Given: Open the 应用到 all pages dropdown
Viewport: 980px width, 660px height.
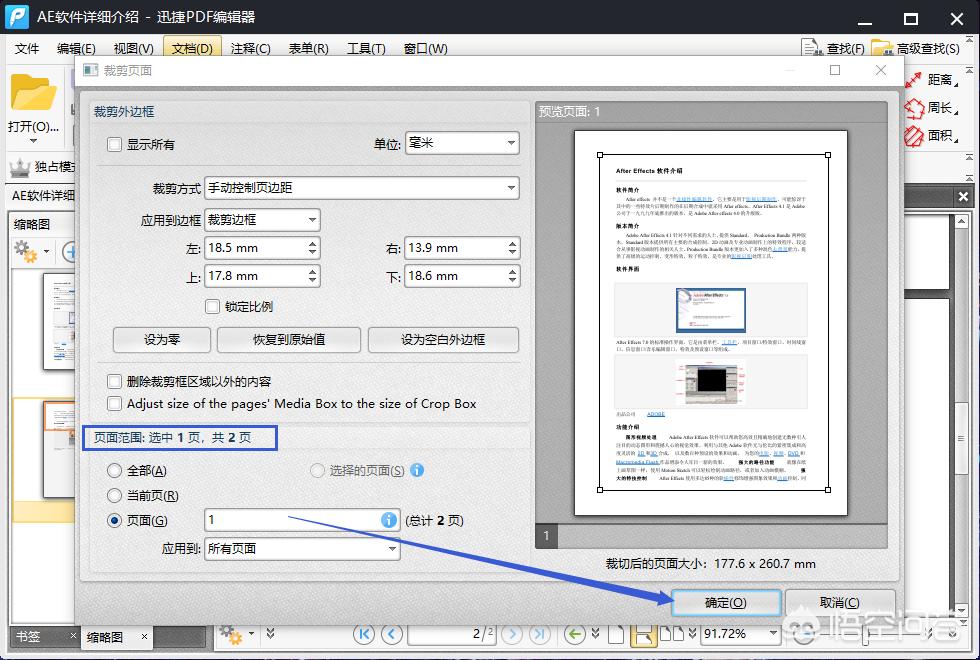Looking at the screenshot, I should 302,548.
